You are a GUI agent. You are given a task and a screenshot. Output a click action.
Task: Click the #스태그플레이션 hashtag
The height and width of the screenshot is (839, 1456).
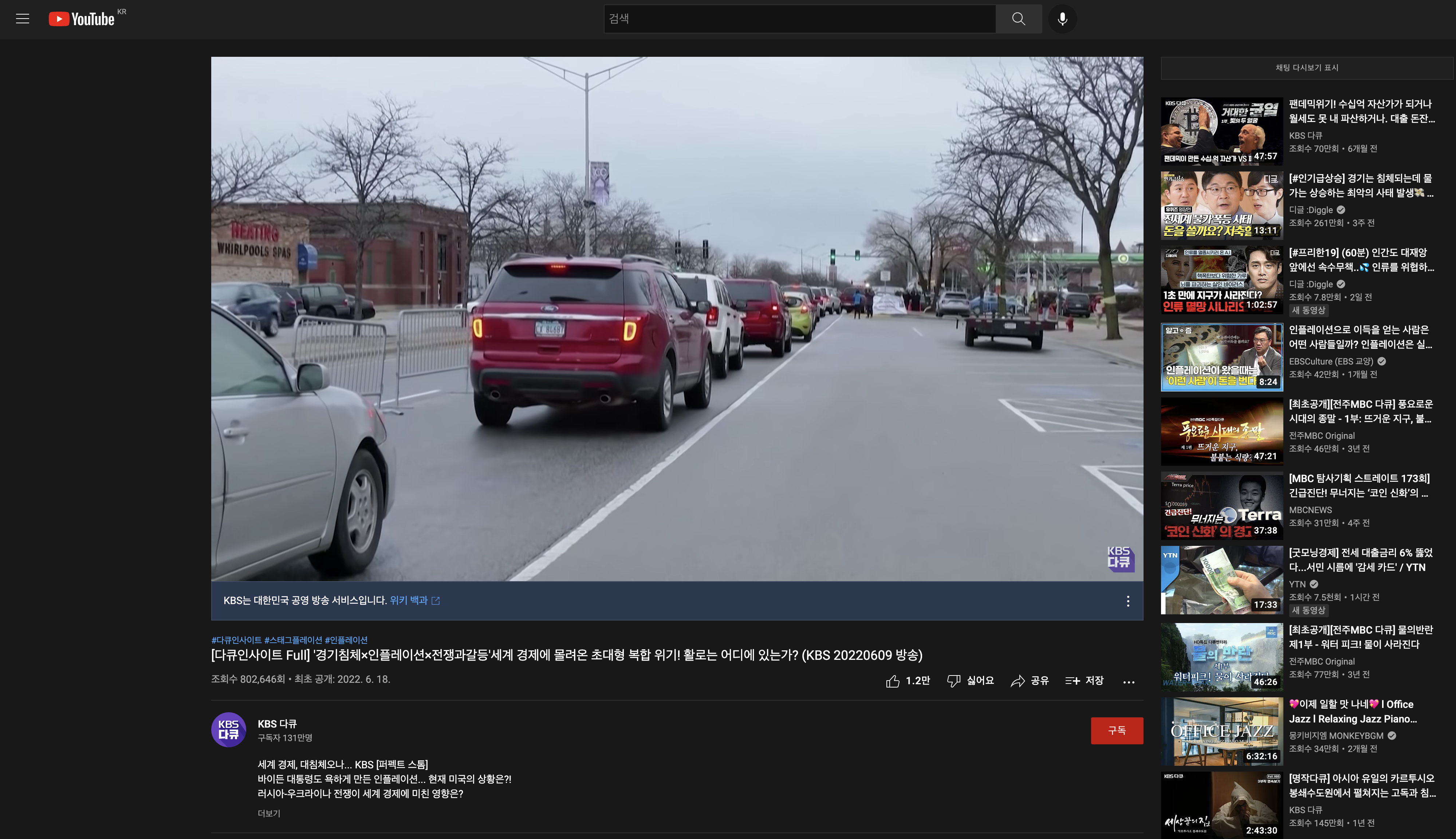click(293, 640)
